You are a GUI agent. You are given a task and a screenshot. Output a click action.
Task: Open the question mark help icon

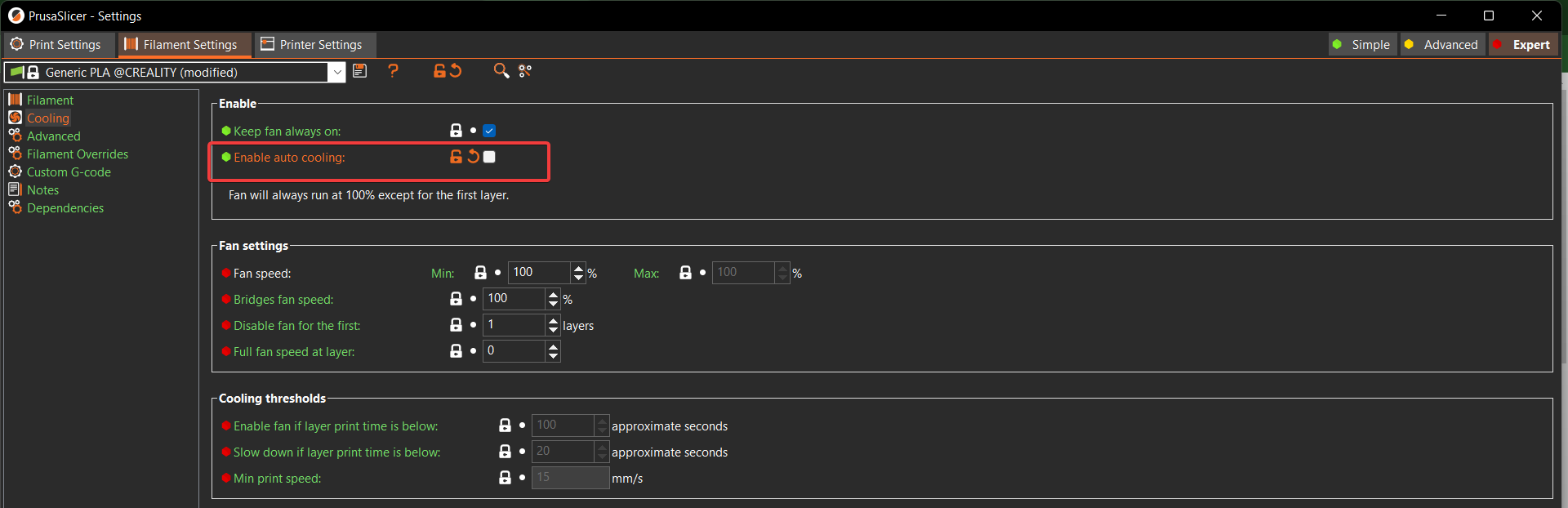click(394, 71)
